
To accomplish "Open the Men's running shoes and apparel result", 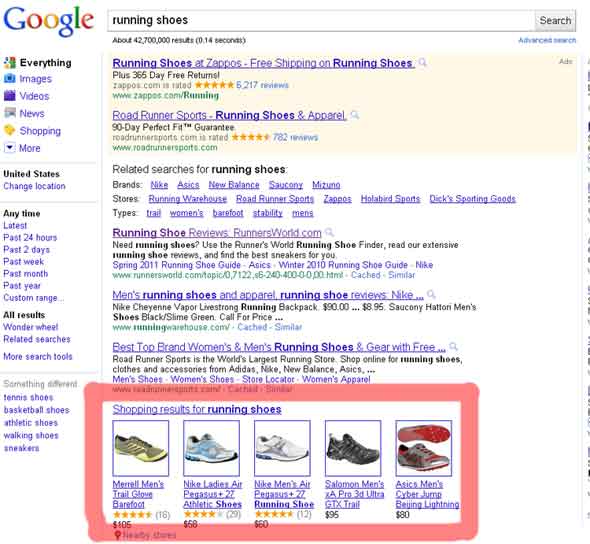I will pos(268,295).
